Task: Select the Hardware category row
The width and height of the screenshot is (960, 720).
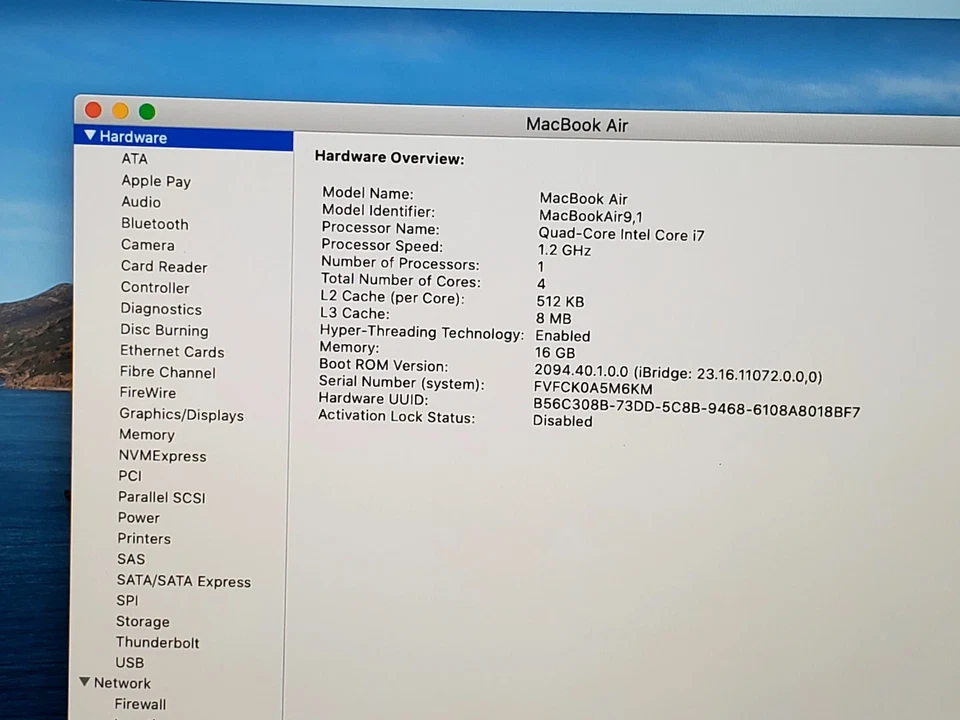Action: [184, 137]
